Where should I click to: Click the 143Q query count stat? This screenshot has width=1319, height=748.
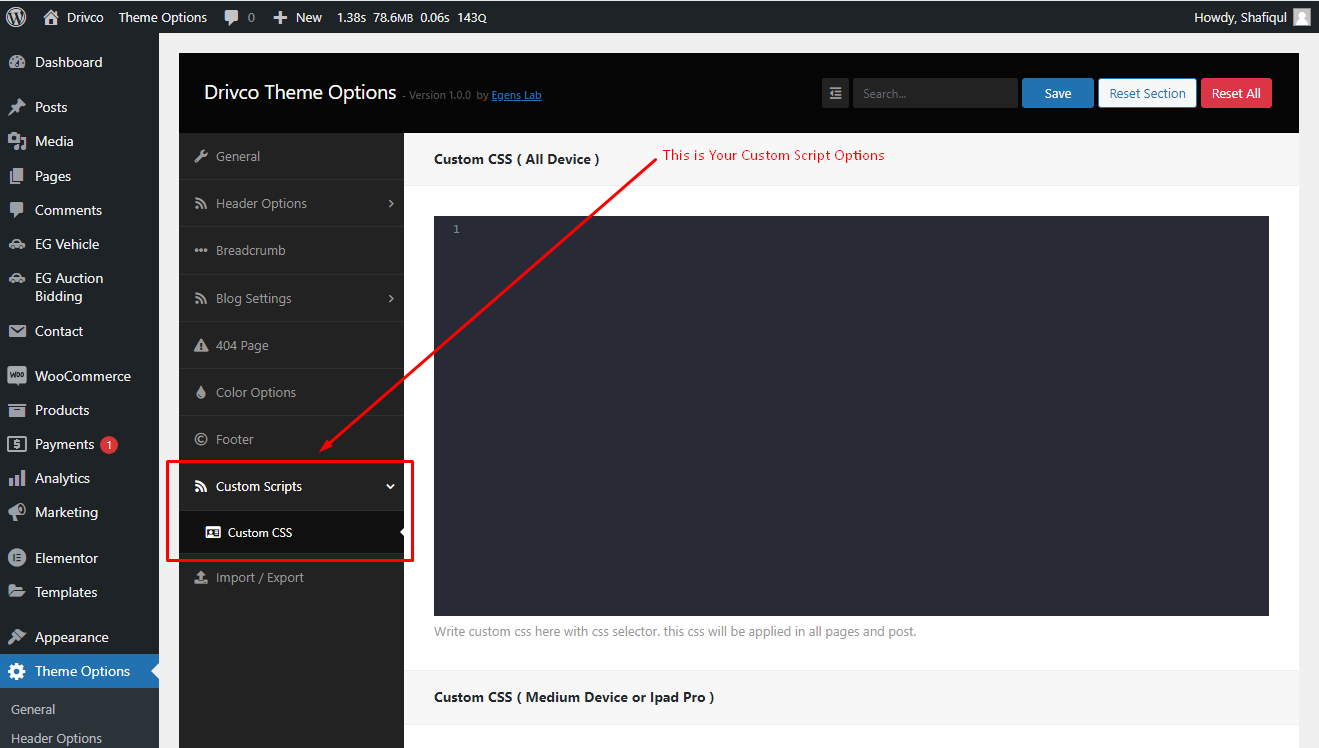pos(472,17)
